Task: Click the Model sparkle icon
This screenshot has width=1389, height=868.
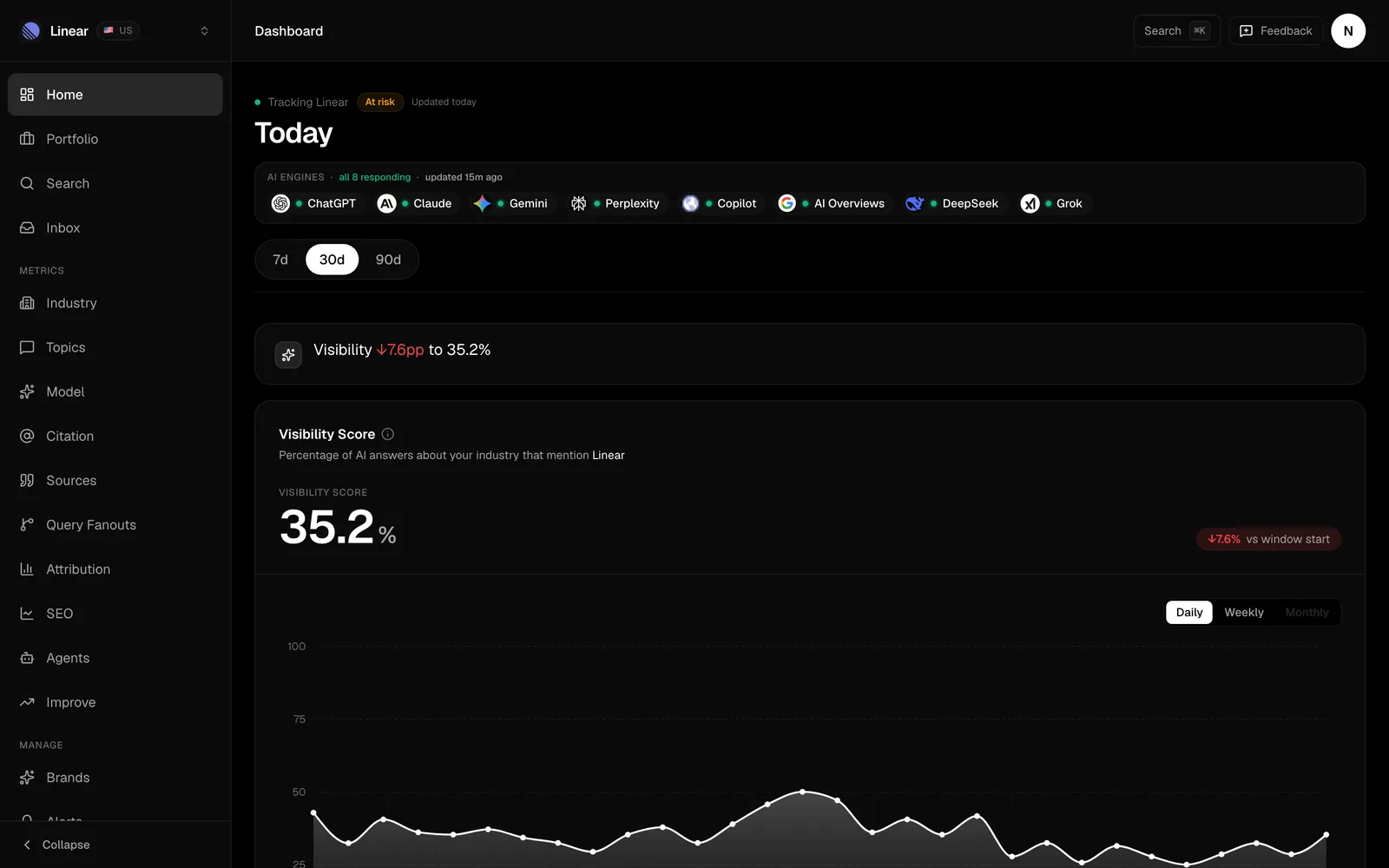Action: [27, 391]
